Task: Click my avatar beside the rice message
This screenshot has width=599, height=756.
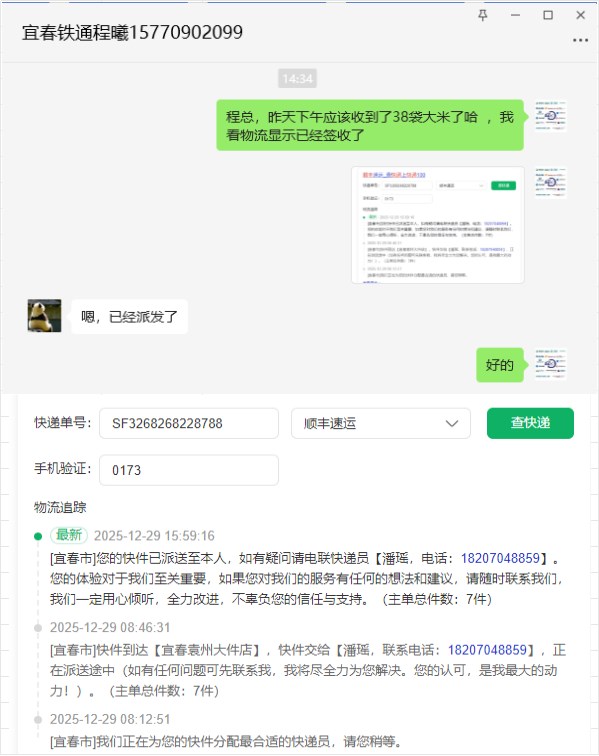Action: coord(551,116)
